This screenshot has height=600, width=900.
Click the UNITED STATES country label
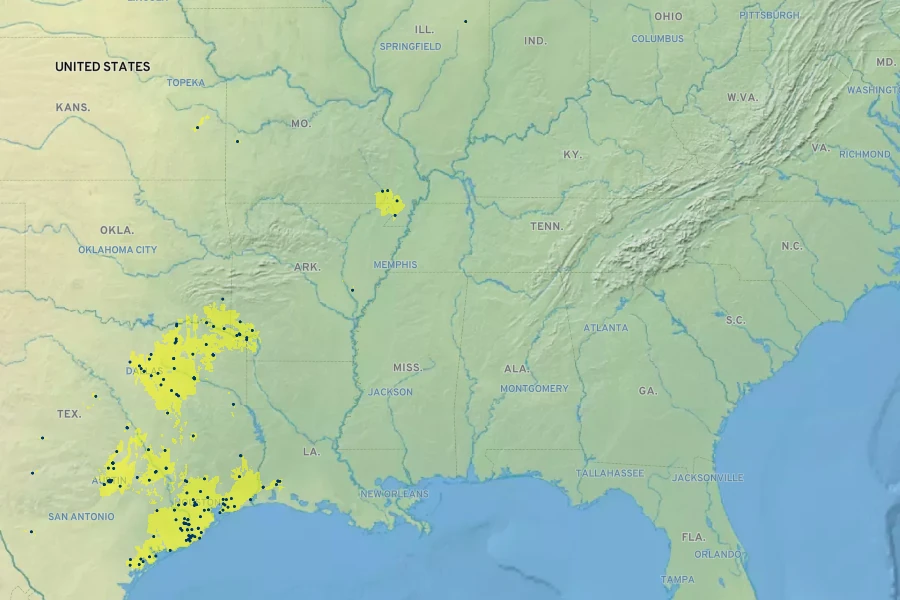tap(102, 67)
